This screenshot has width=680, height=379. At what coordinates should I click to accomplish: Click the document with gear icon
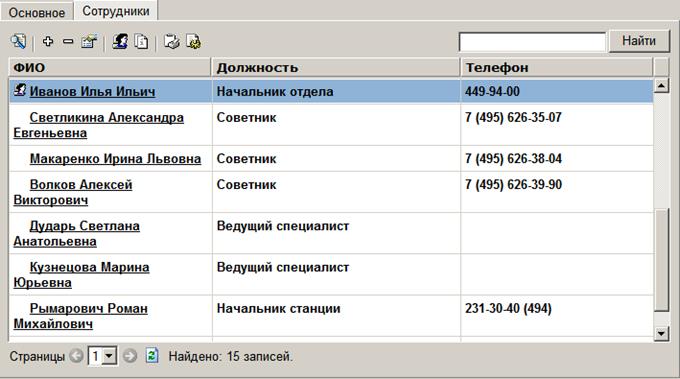pos(193,42)
